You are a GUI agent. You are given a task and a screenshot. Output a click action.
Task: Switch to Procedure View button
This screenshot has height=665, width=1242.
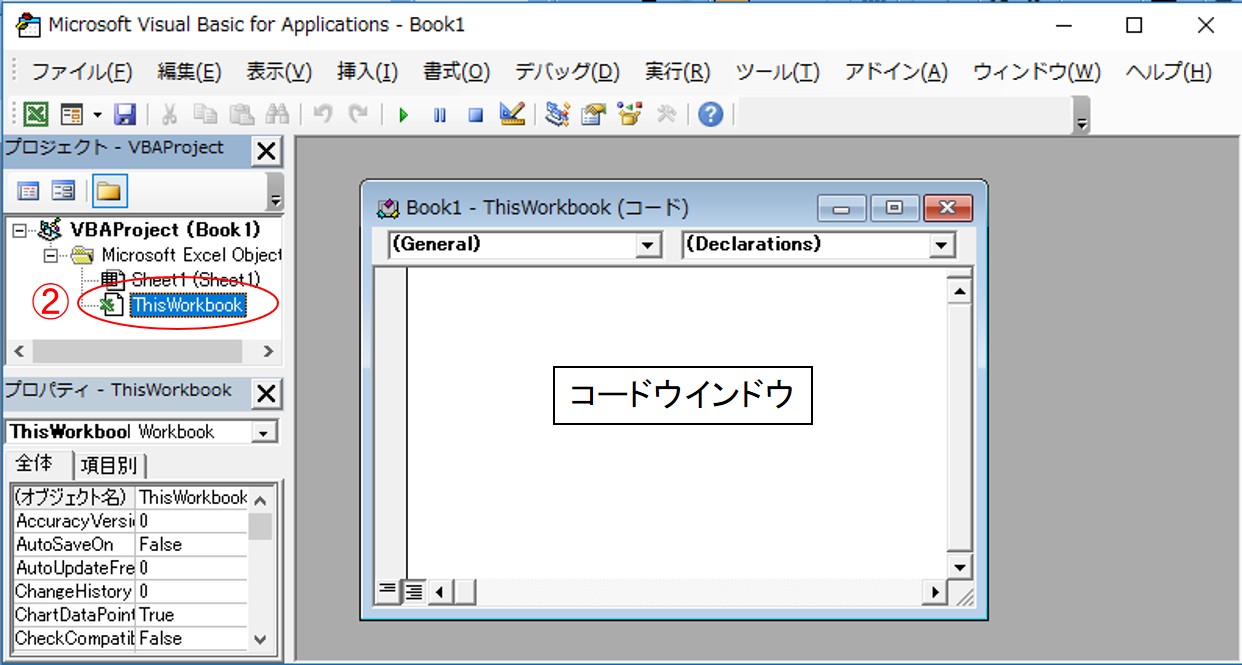(387, 592)
